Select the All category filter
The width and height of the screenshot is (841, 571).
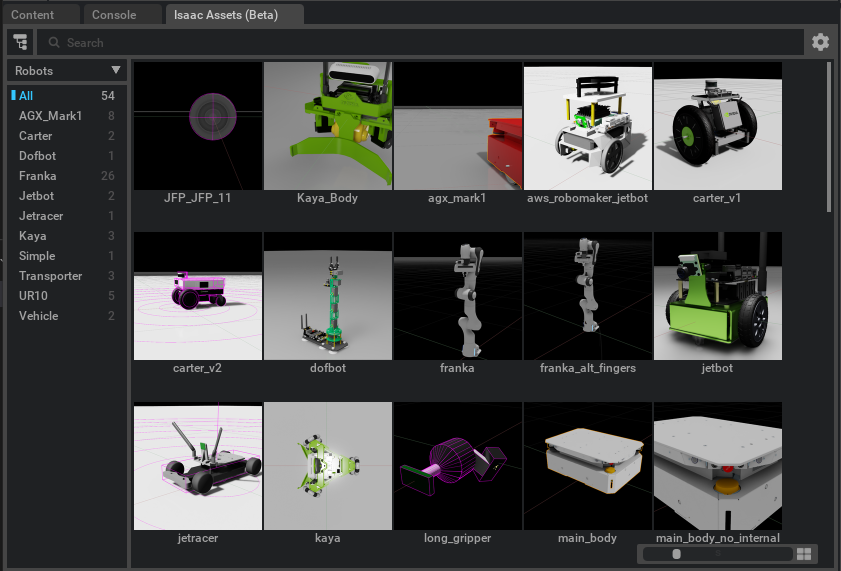[x=26, y=96]
